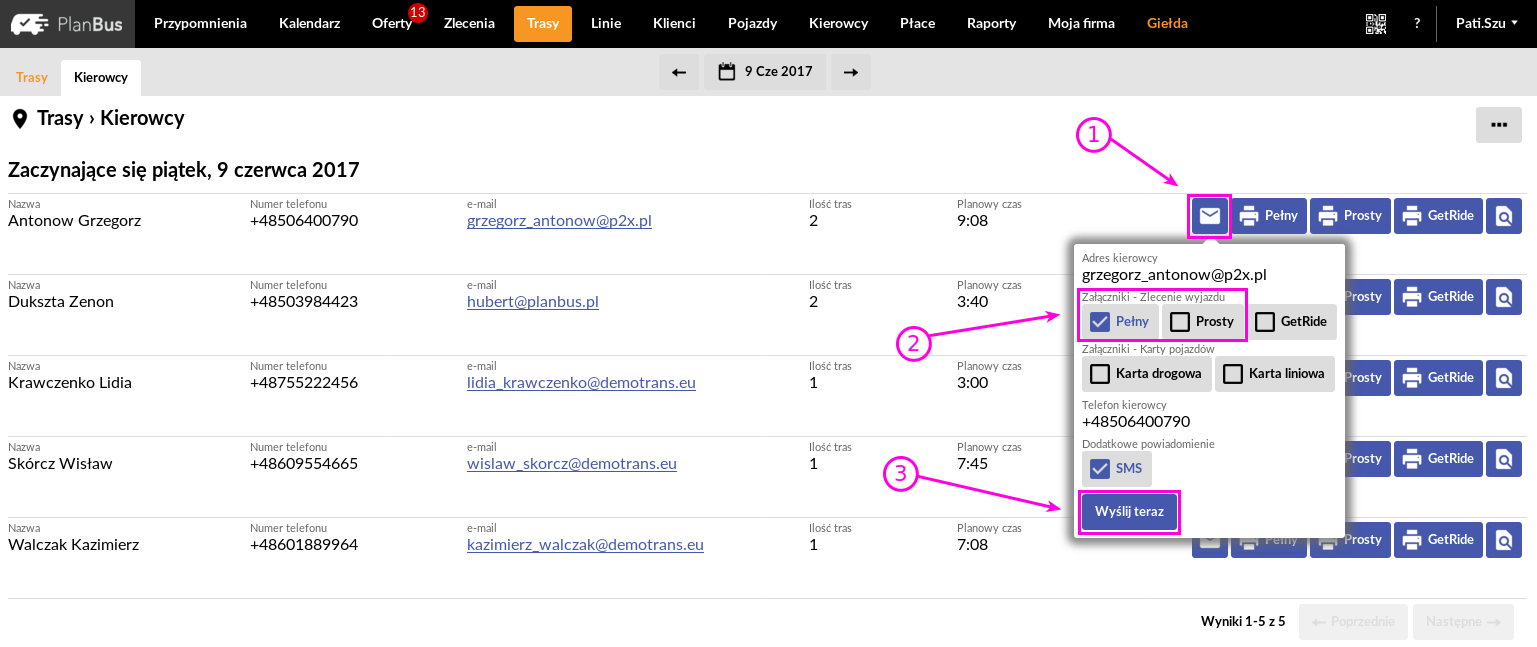Expand the three-dots more options menu
This screenshot has height=647, width=1537.
tap(1498, 125)
